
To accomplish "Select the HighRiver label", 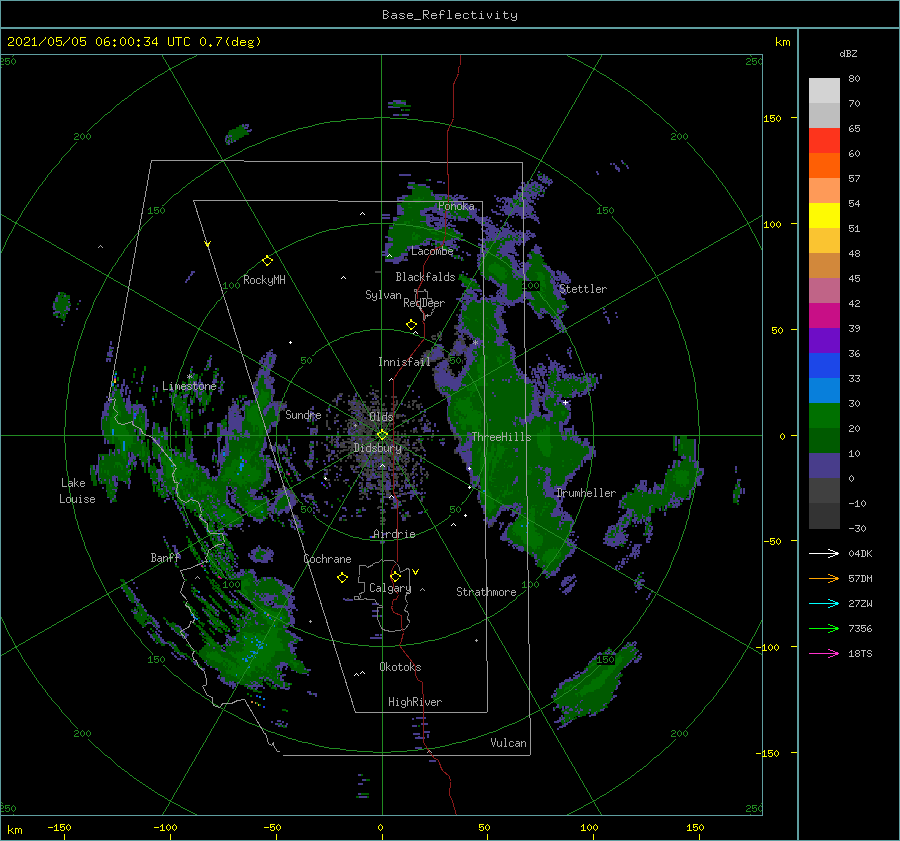I will pyautogui.click(x=415, y=702).
